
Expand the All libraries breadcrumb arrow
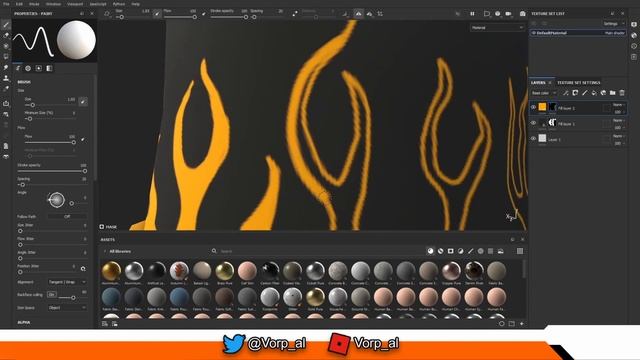coord(105,251)
